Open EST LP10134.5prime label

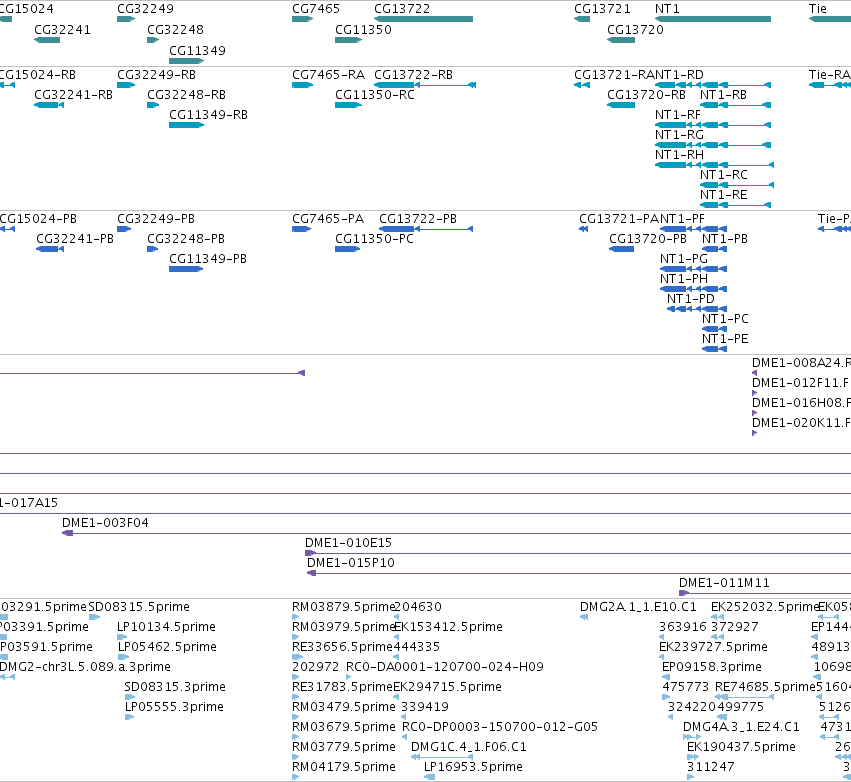point(167,627)
